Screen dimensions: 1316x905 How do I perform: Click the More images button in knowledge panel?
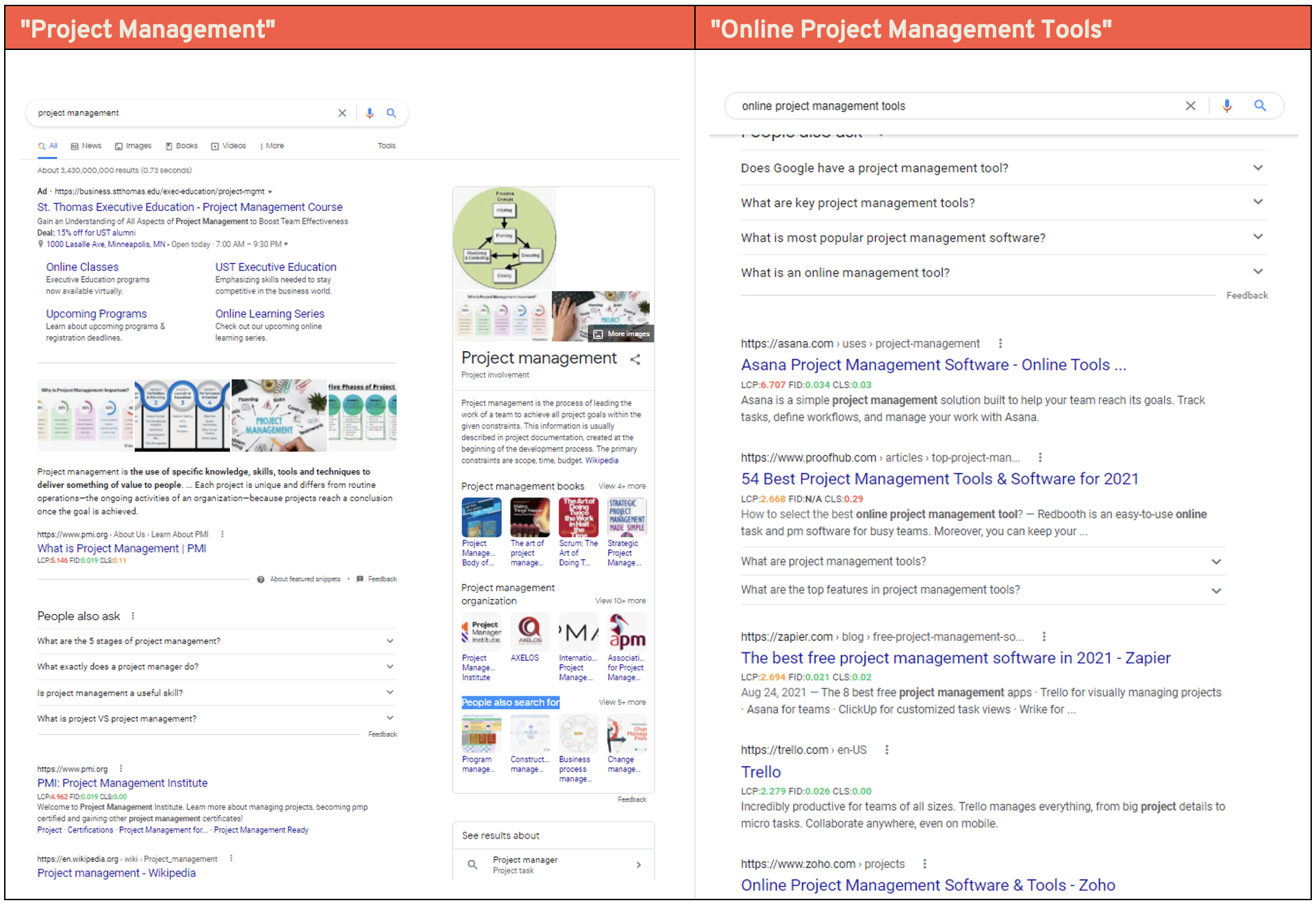(x=622, y=334)
